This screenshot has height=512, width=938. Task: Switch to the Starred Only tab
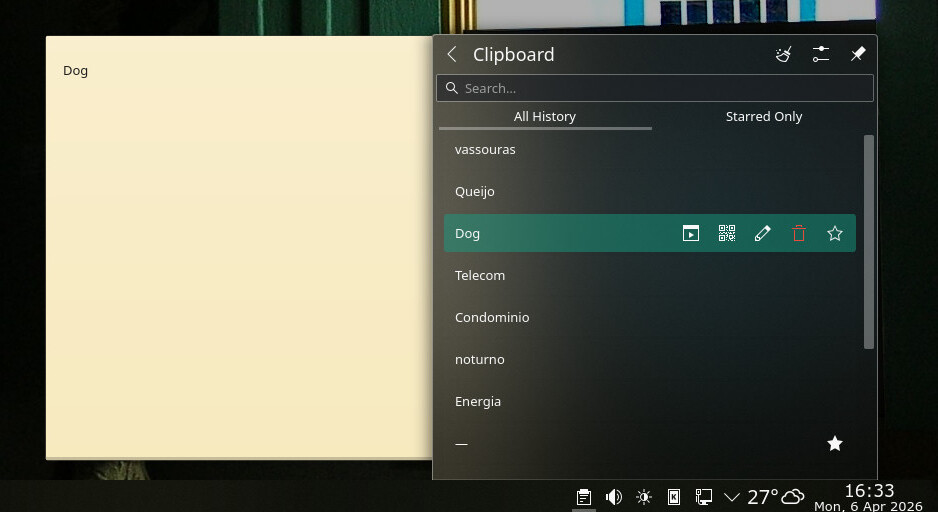point(764,117)
